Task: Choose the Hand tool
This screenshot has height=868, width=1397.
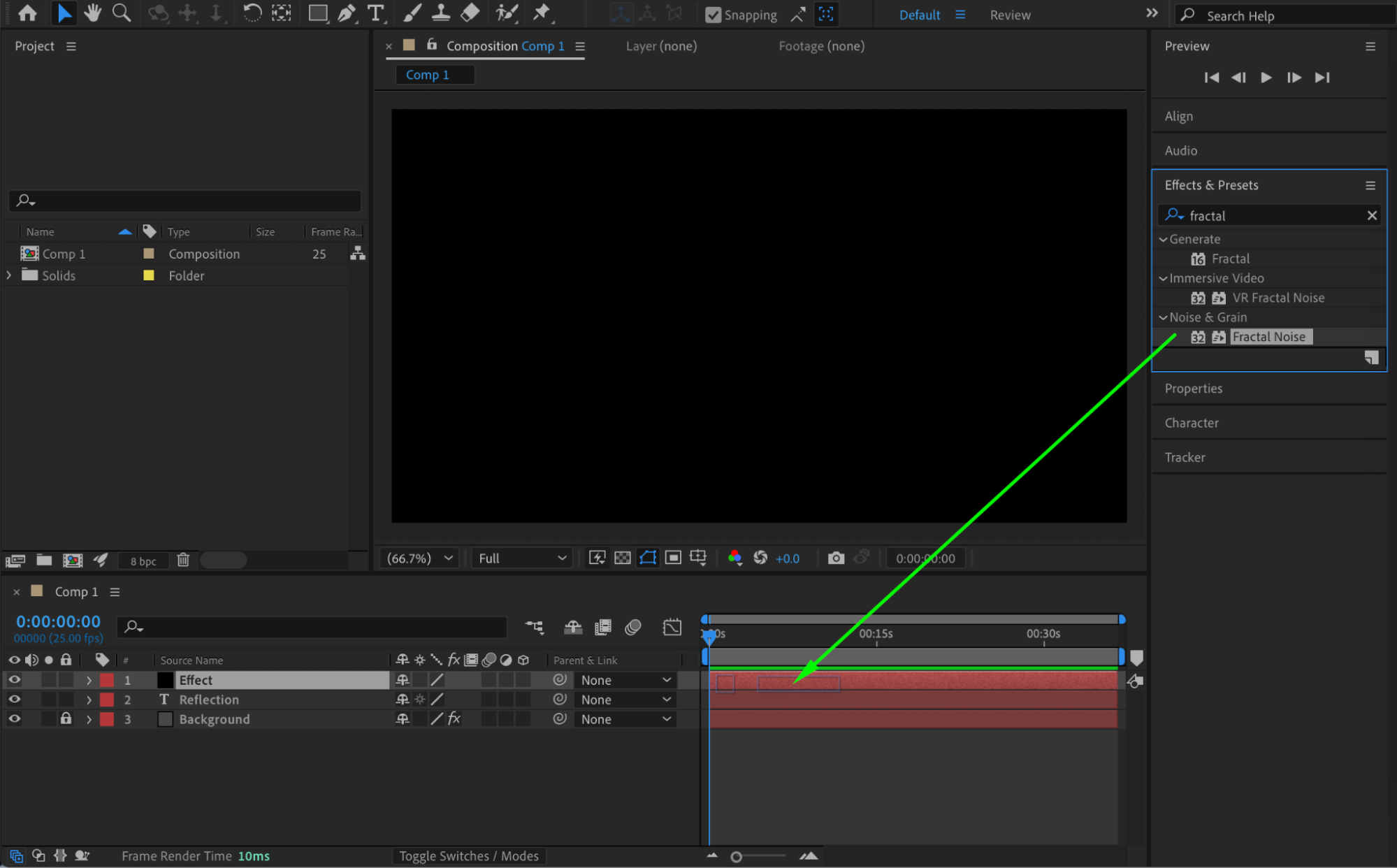Action: click(x=92, y=13)
